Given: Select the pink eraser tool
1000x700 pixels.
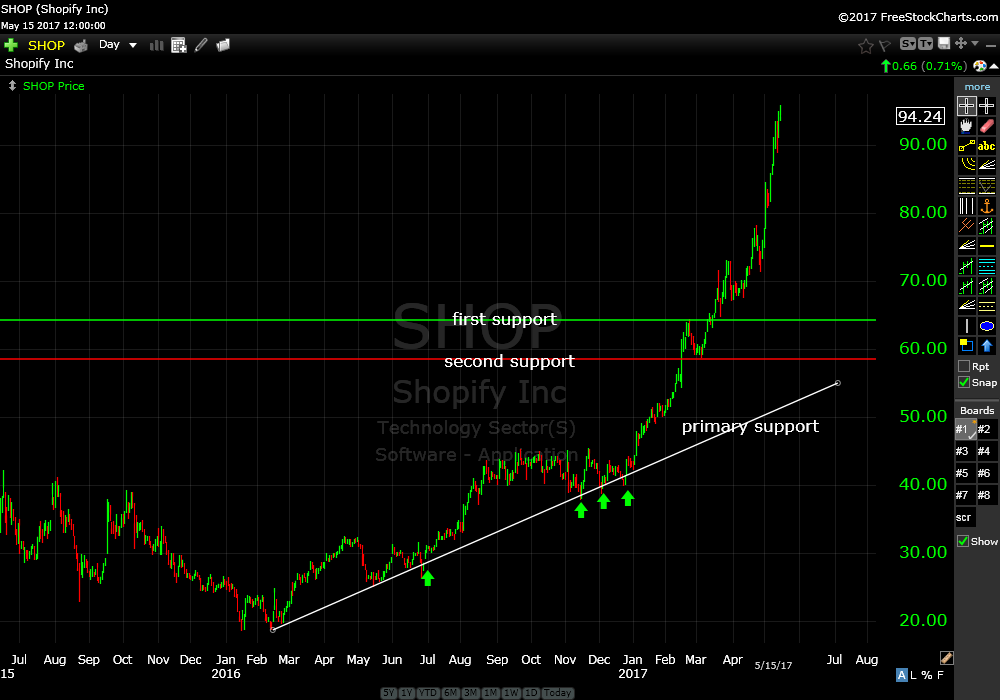Looking at the screenshot, I should [987, 126].
